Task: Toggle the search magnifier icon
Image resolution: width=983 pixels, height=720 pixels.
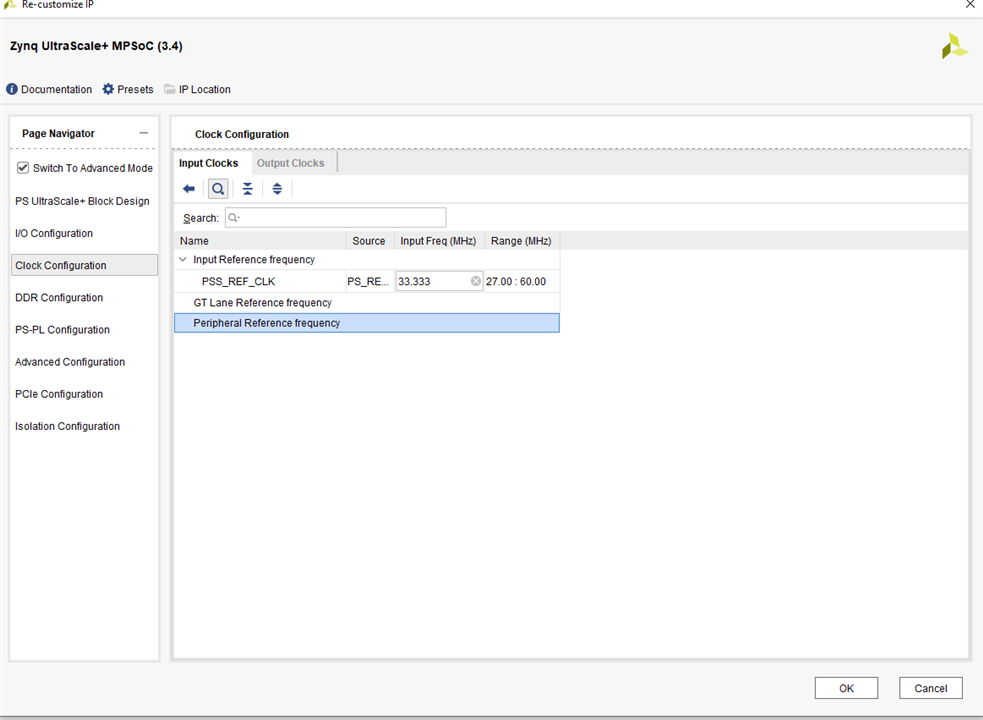Action: pos(217,189)
